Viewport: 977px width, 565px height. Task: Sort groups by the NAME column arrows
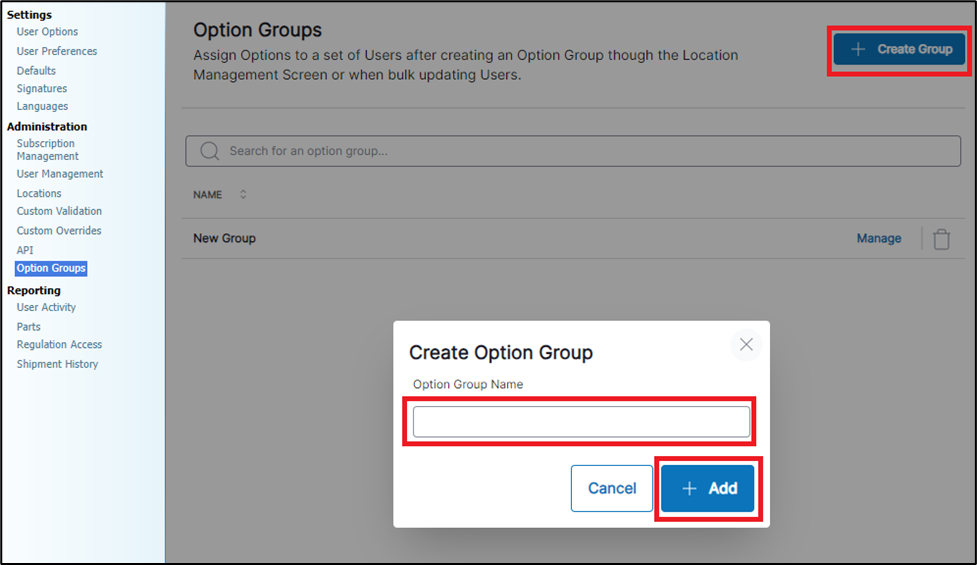(x=243, y=195)
